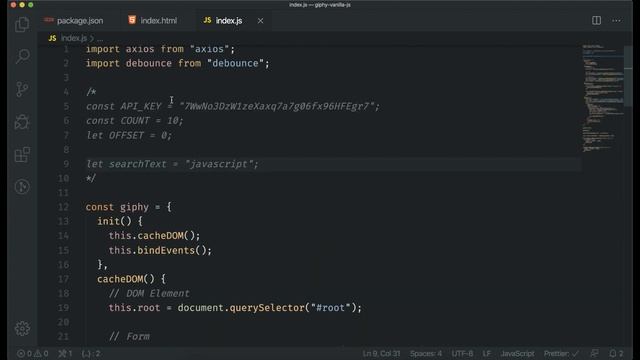Open the Search view in activity bar
The image size is (640, 360).
[x=22, y=56]
